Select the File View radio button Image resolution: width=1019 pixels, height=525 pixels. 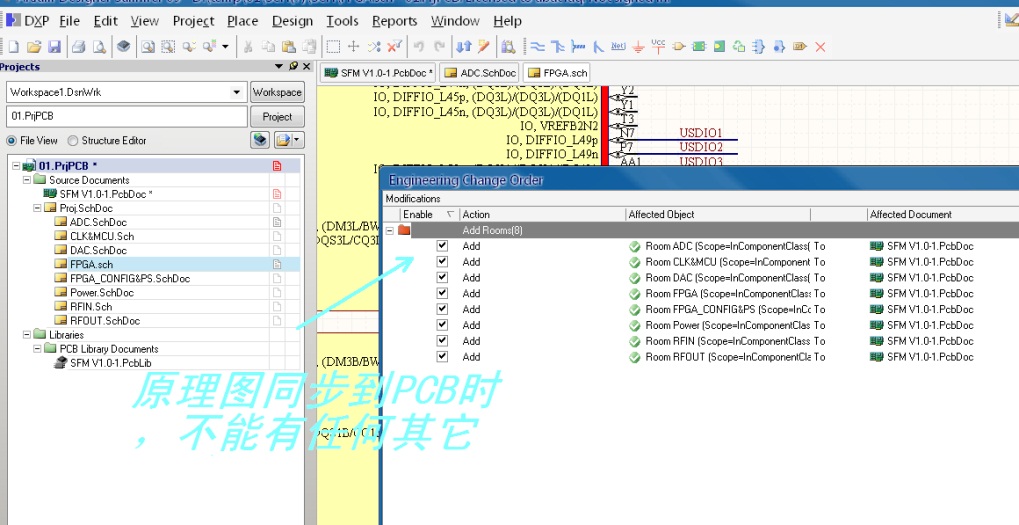[x=12, y=140]
